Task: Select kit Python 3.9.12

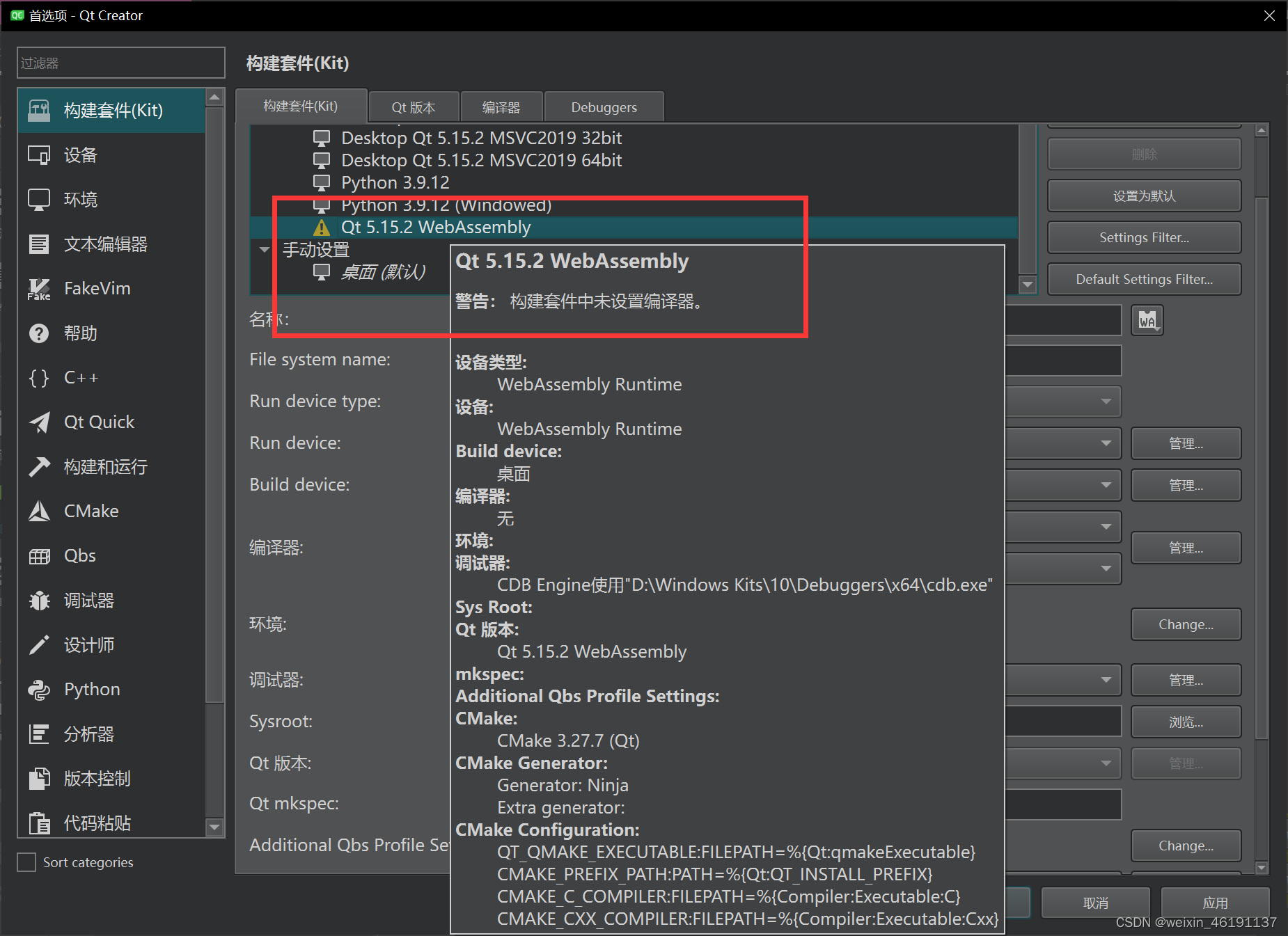Action: point(395,183)
